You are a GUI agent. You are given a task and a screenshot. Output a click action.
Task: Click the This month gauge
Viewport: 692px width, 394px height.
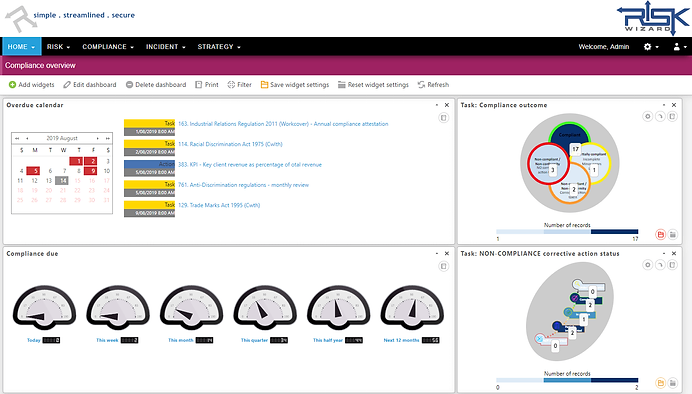[x=192, y=307]
